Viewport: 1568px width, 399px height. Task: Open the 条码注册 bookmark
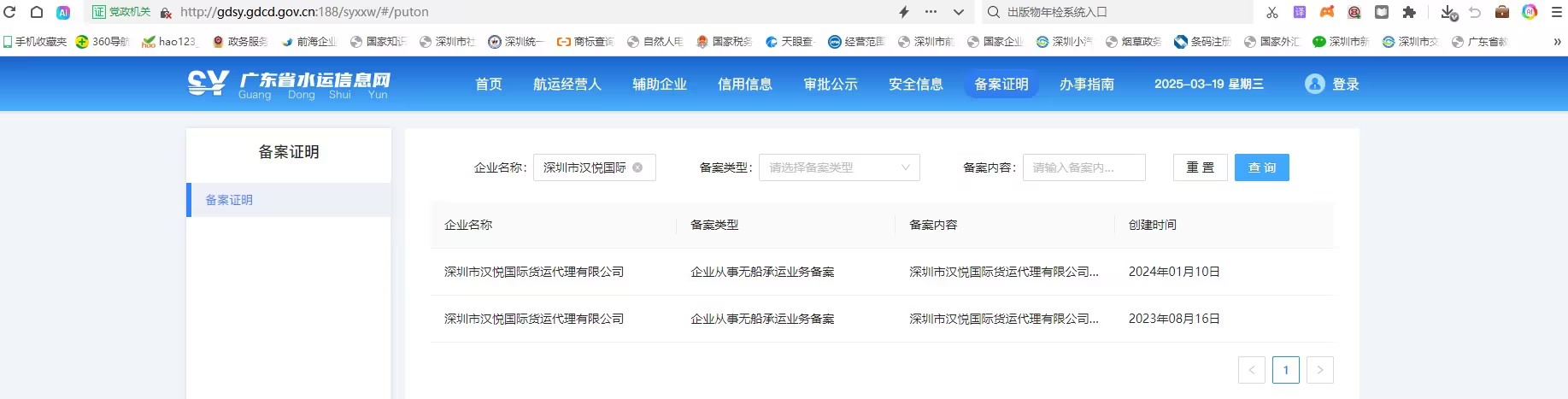[1203, 41]
